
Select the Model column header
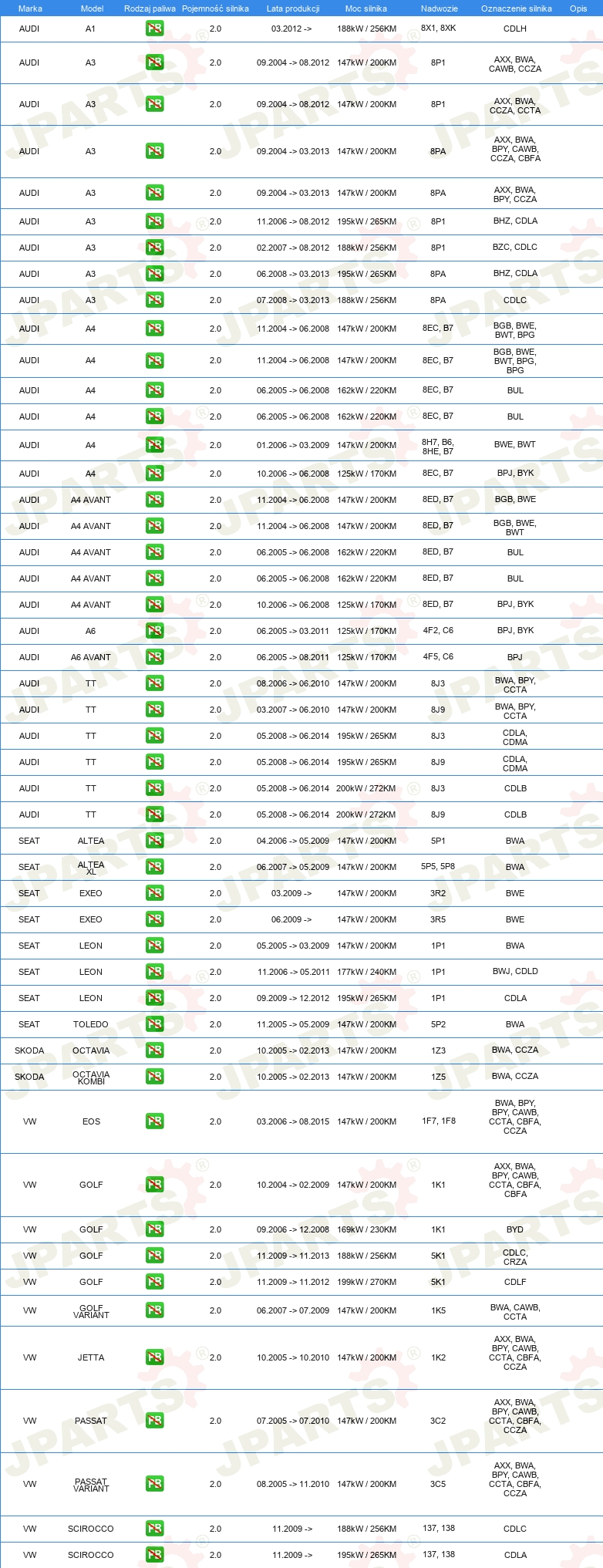92,8
